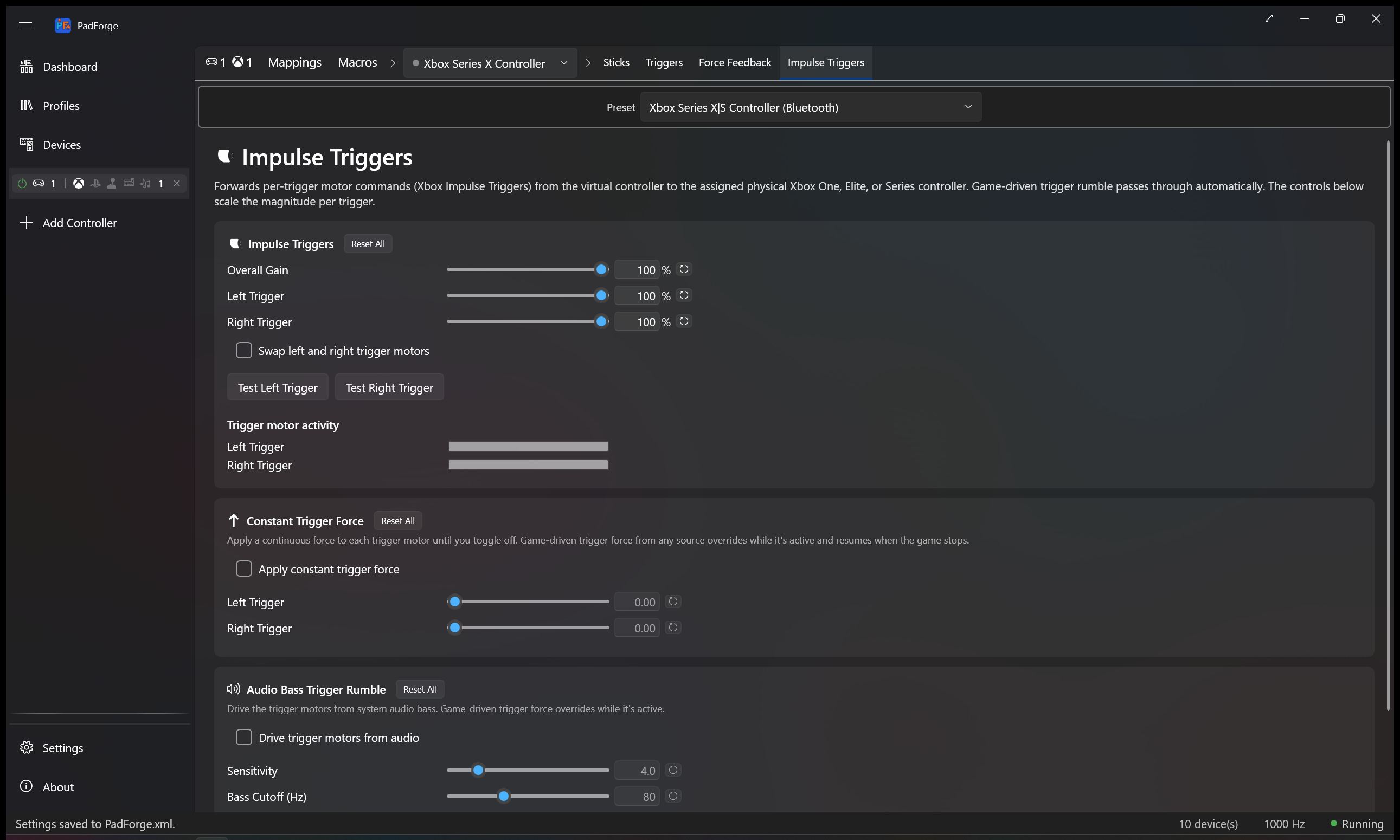Expand the Xbox Series X Controller dropdown
Image resolution: width=1400 pixels, height=840 pixels.
point(491,63)
